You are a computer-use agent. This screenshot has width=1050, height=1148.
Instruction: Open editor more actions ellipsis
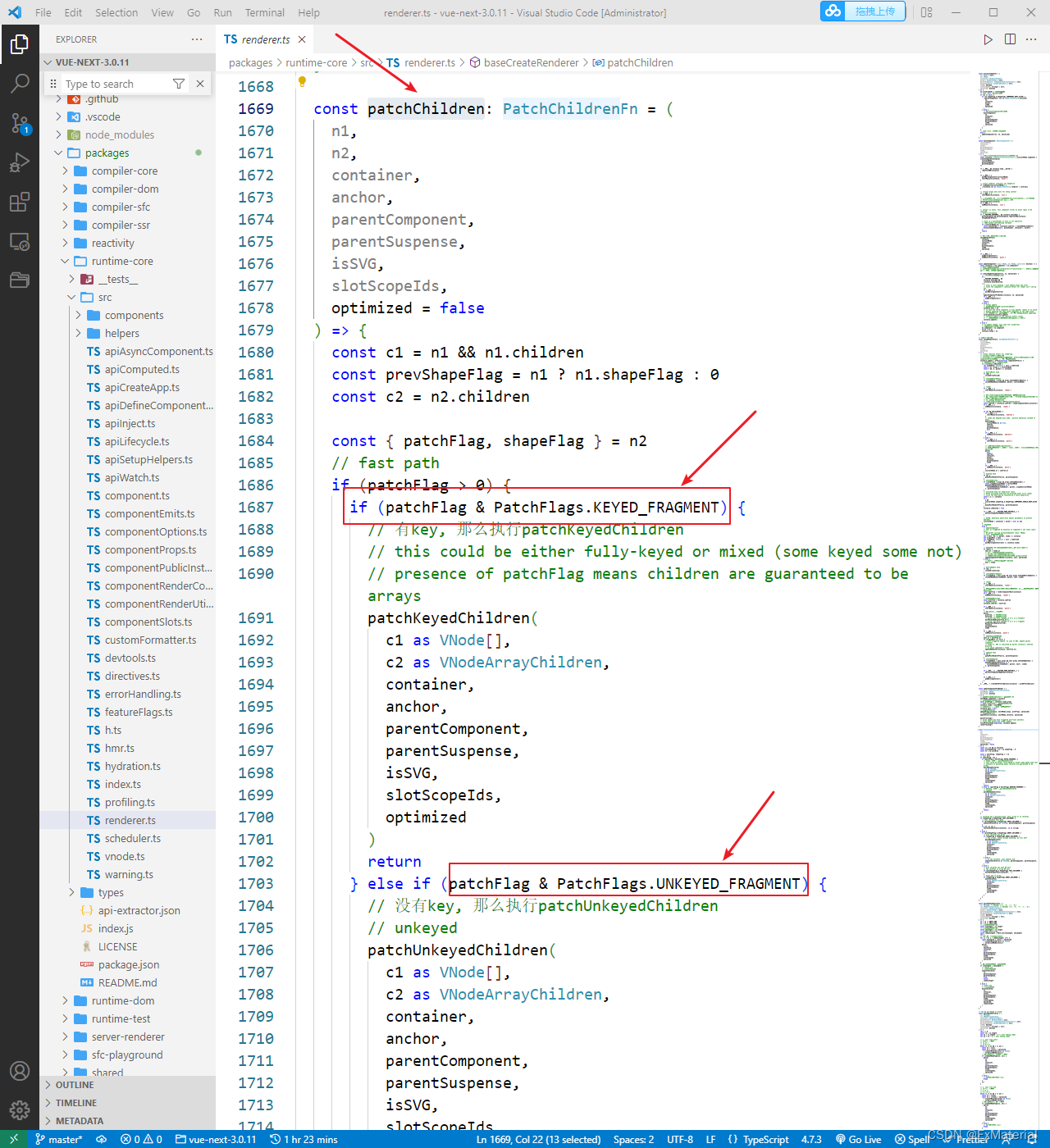pyautogui.click(x=1032, y=39)
